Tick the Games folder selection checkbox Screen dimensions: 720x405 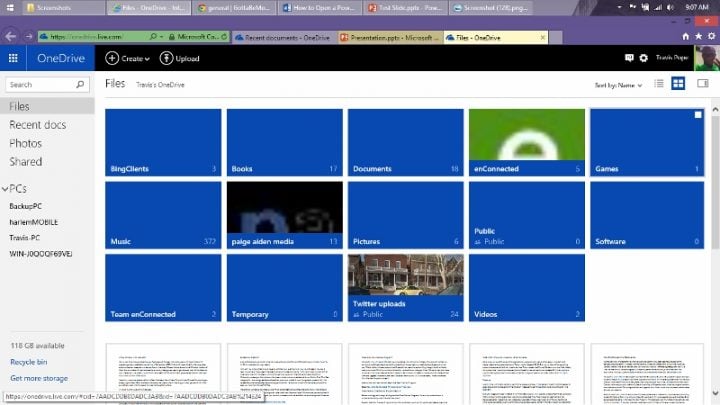point(698,115)
